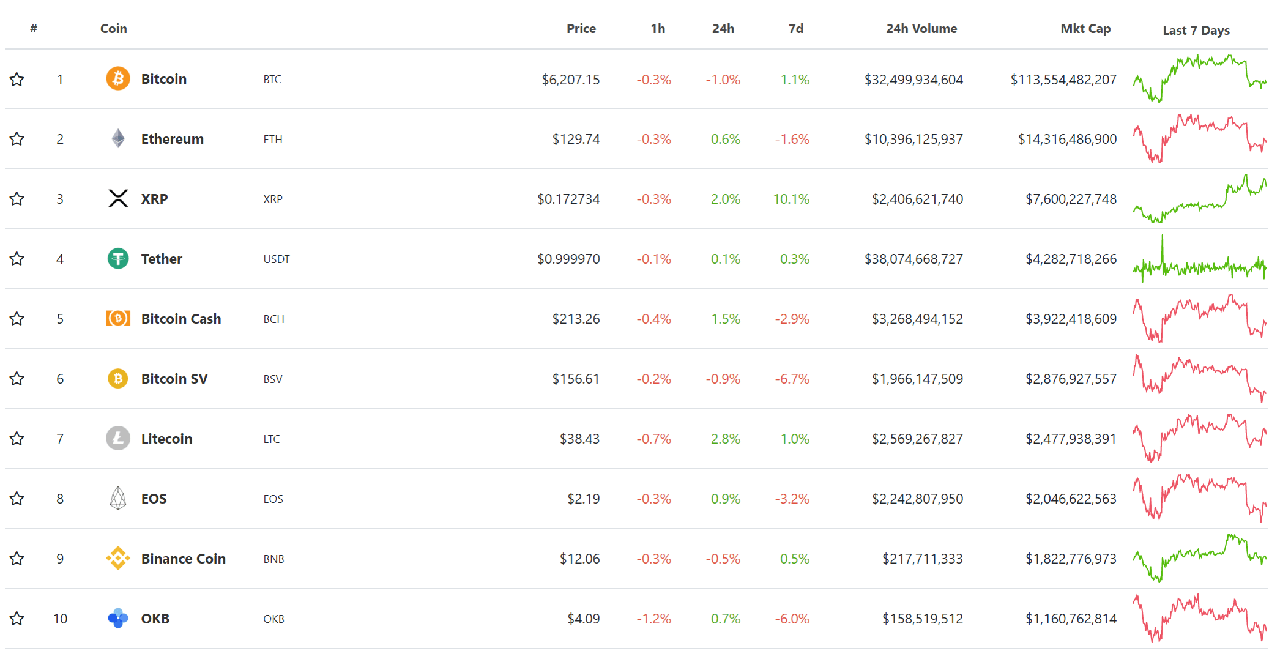Screen dimensions: 1280x651
Task: Open the Ethereum coin page link
Action: (x=172, y=139)
